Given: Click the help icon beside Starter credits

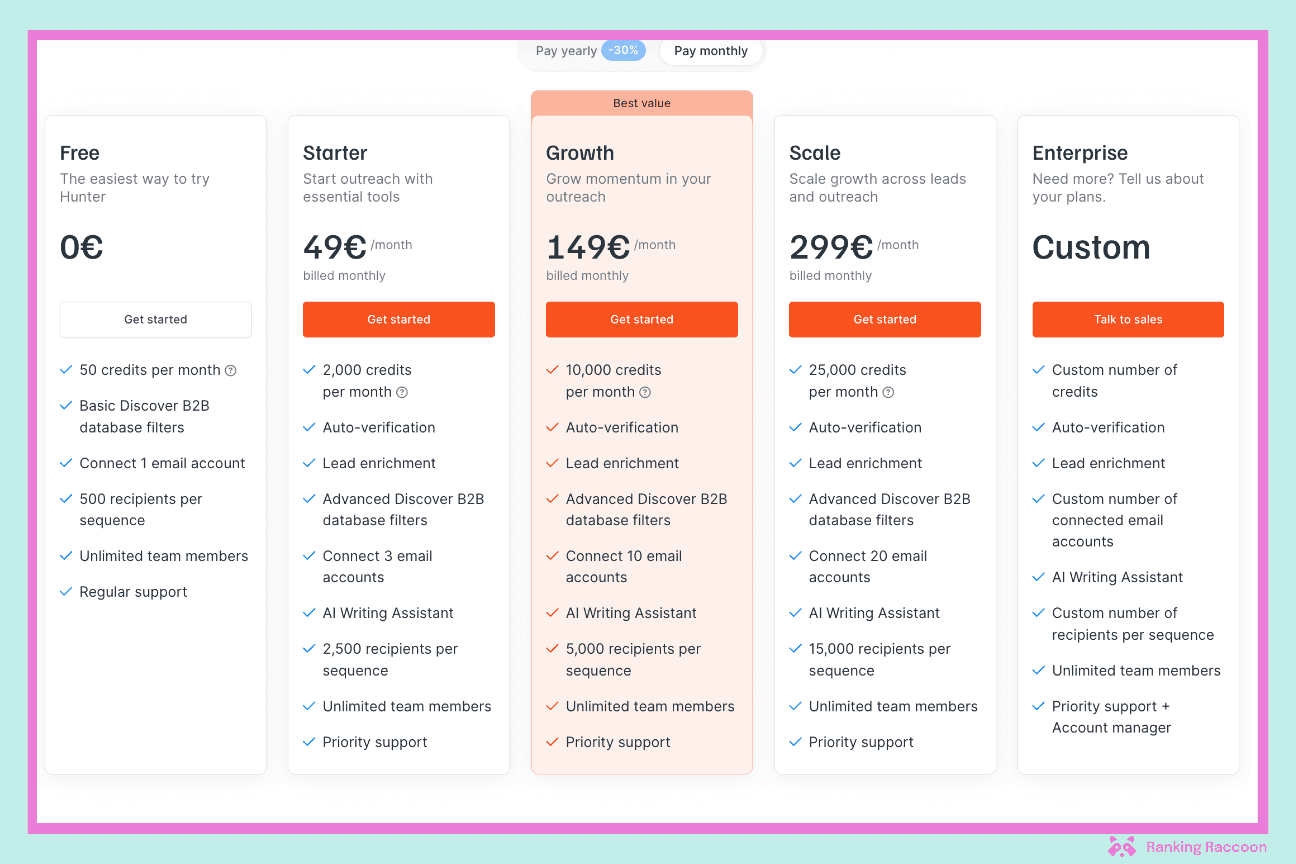Looking at the screenshot, I should (402, 393).
